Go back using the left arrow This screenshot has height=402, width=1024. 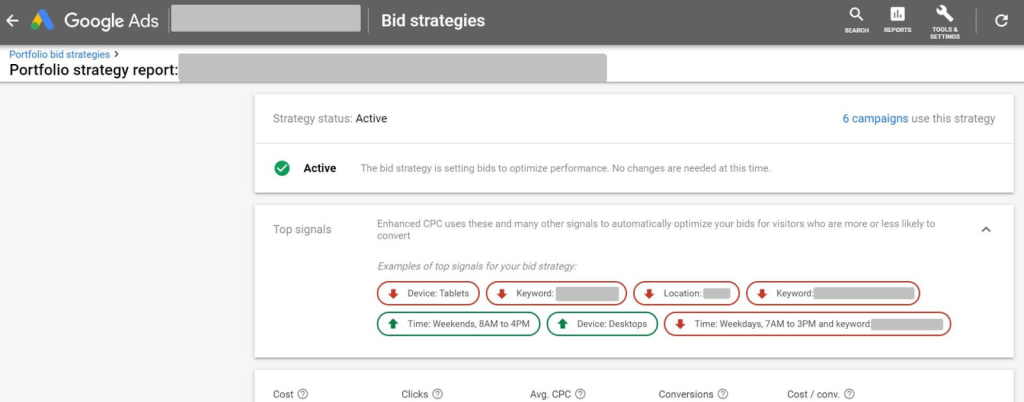click(12, 20)
